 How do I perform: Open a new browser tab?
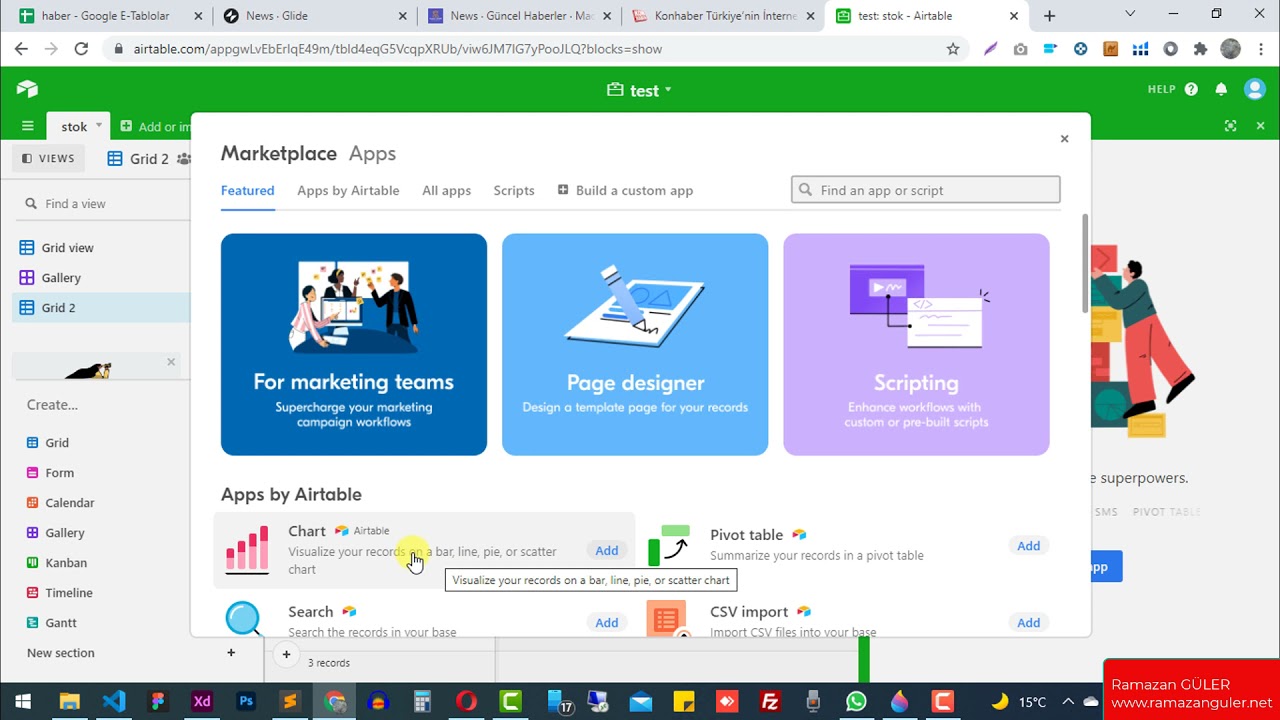[x=1049, y=16]
